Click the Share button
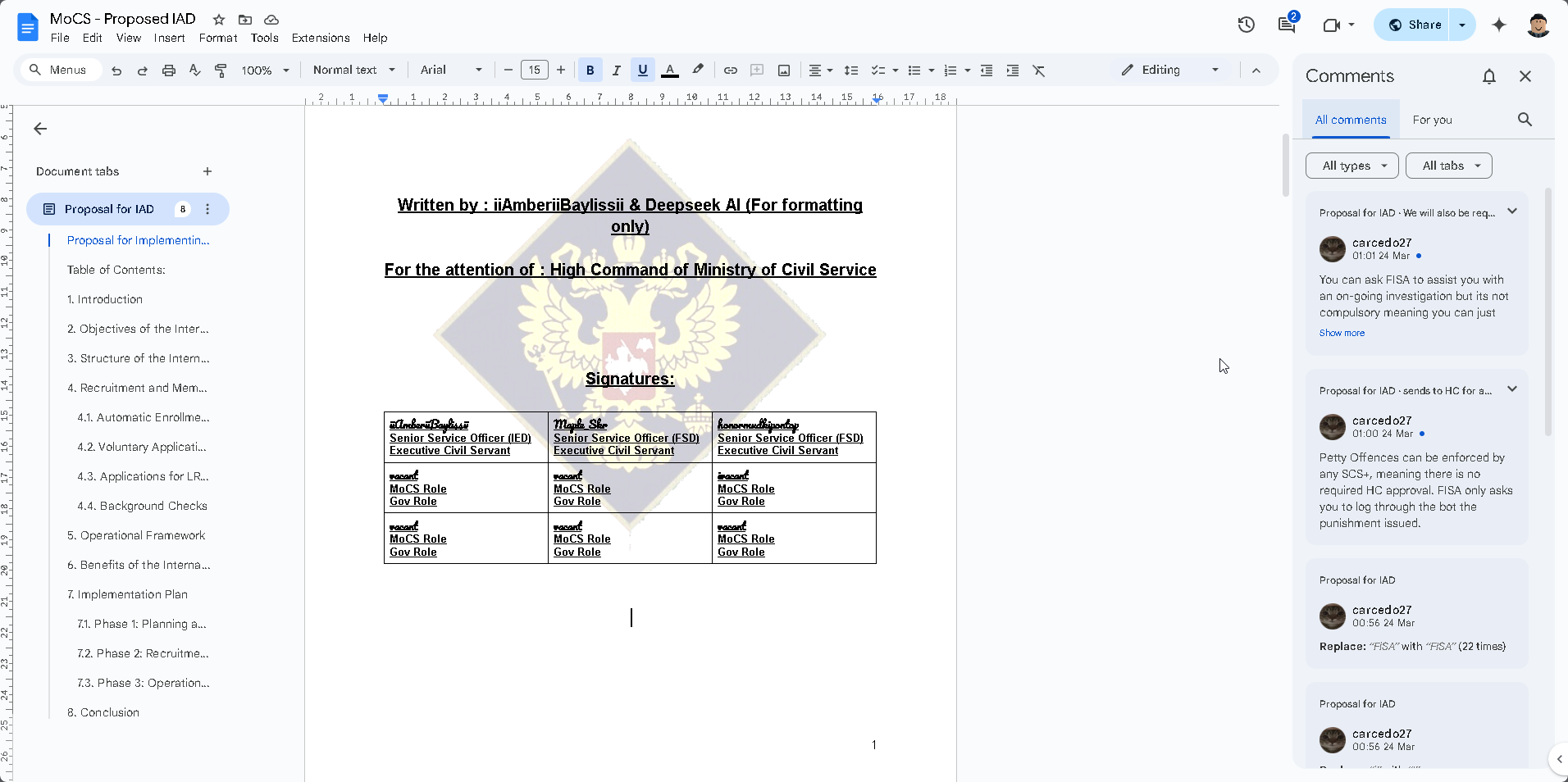Viewport: 1568px width, 782px height. point(1415,25)
